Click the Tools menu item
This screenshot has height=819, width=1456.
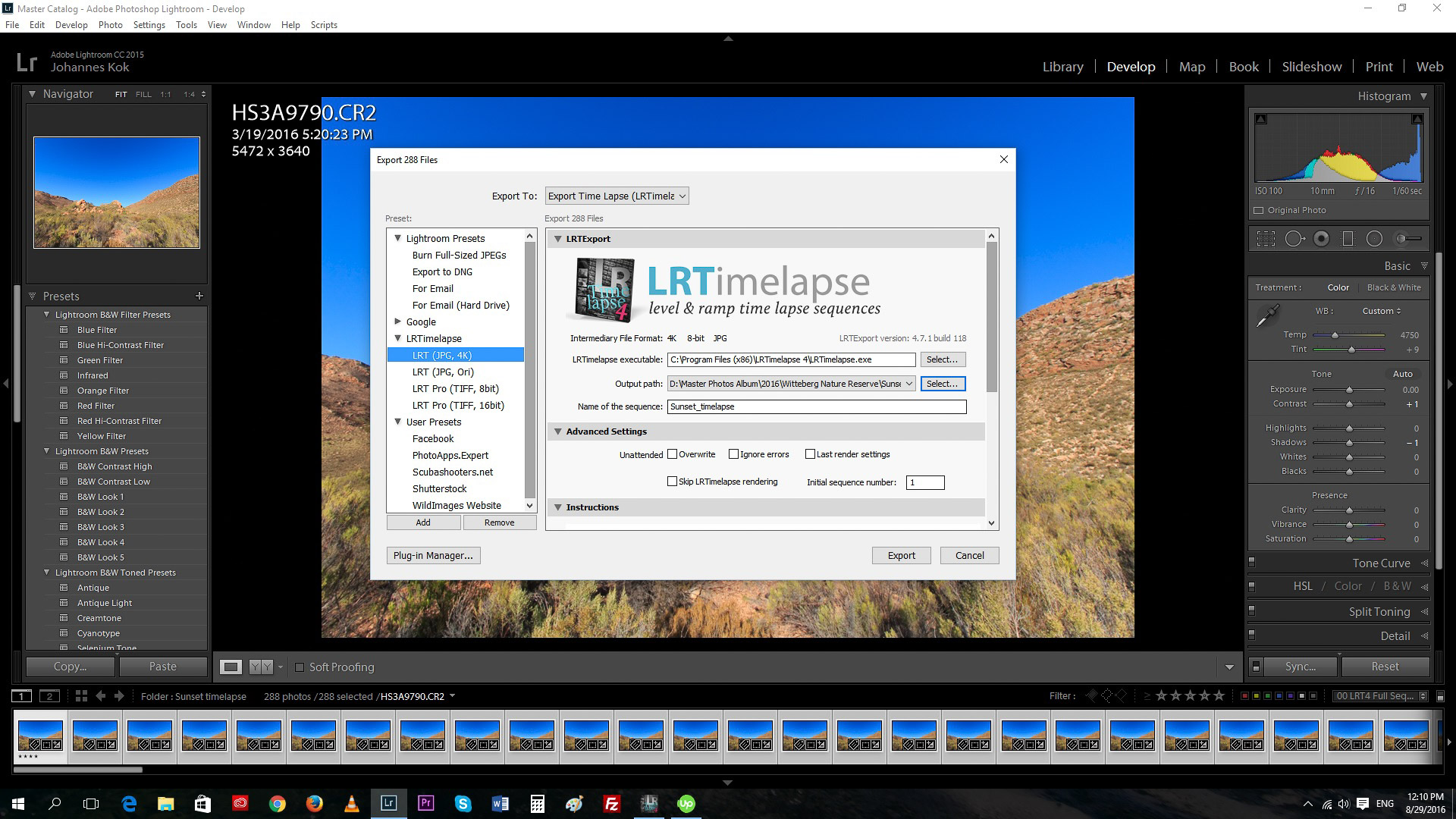point(185,24)
